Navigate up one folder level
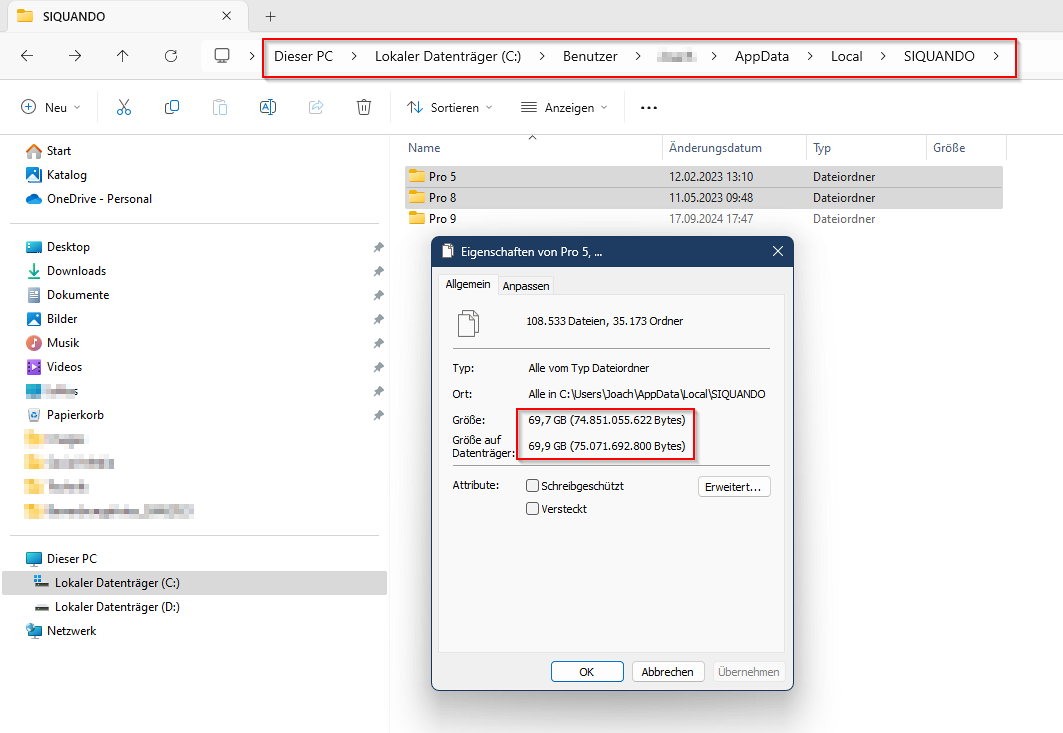1063x733 pixels. pos(123,56)
